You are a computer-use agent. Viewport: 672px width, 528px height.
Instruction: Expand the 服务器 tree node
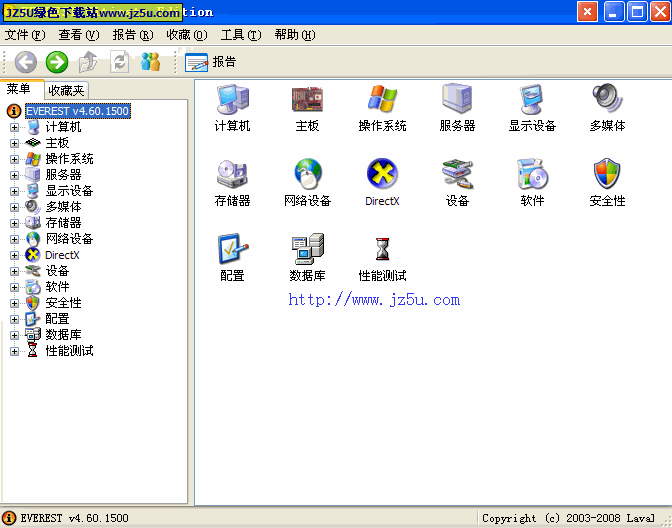[x=14, y=175]
